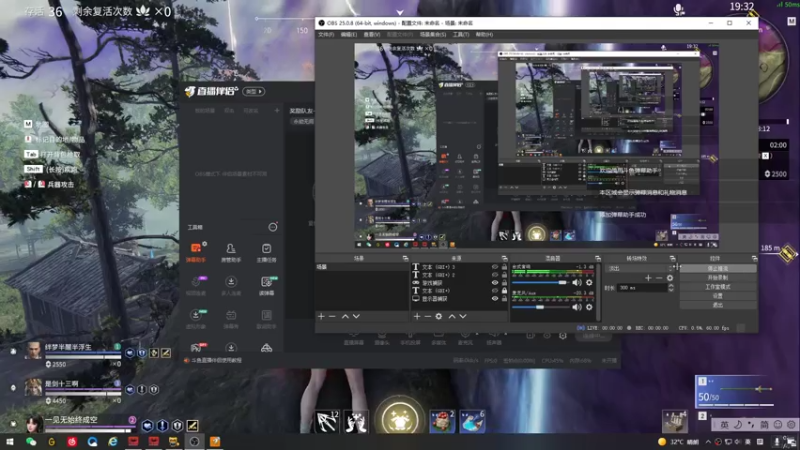The image size is (800, 450).
Task: Open the transition properties gear icon
Action: pos(670,278)
